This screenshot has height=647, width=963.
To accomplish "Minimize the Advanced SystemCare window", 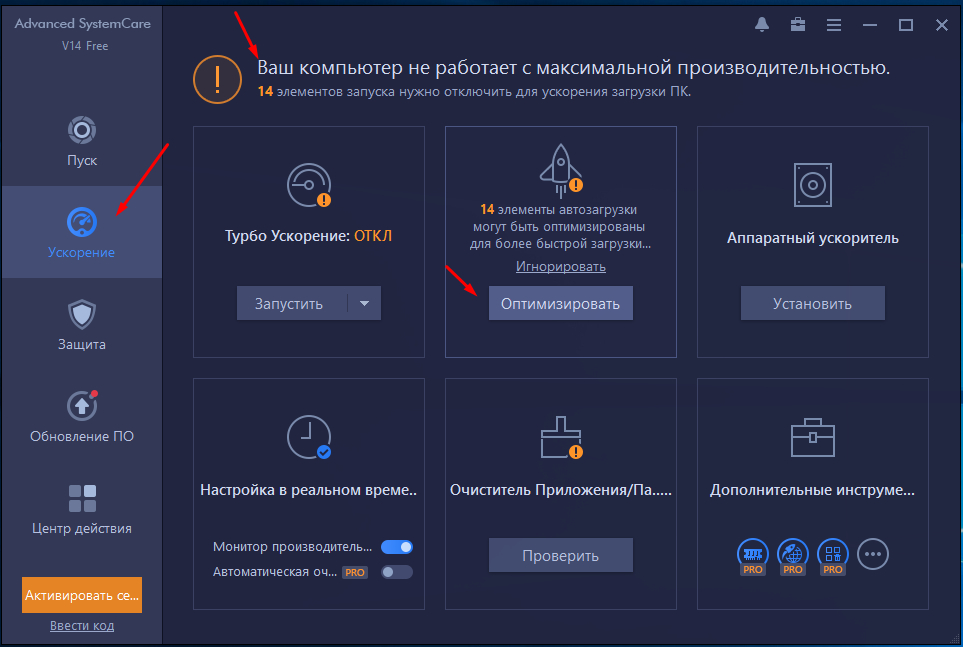I will pyautogui.click(x=870, y=25).
